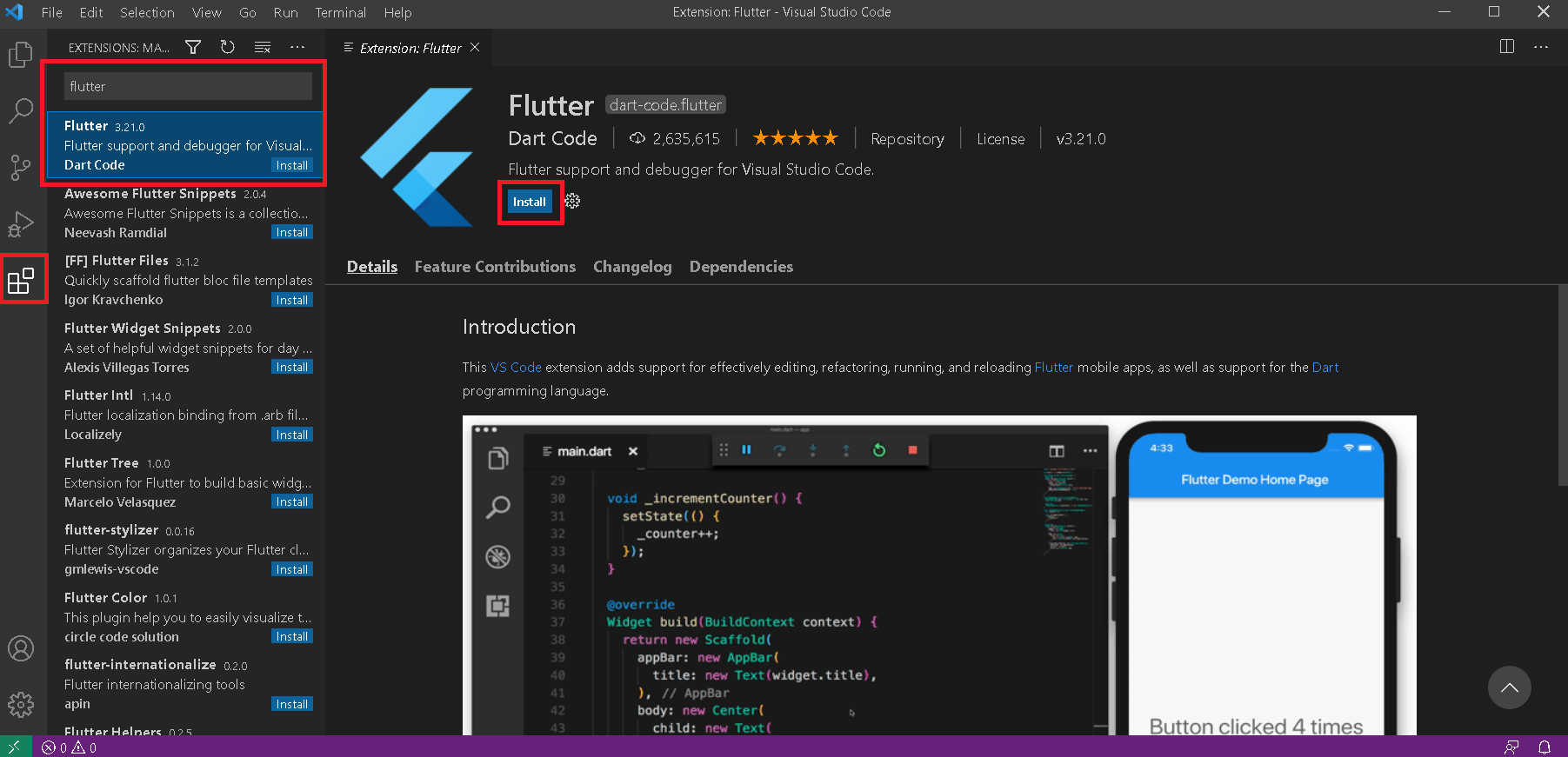The image size is (1568, 757).
Task: Clear extensions search results icon
Action: 262,47
